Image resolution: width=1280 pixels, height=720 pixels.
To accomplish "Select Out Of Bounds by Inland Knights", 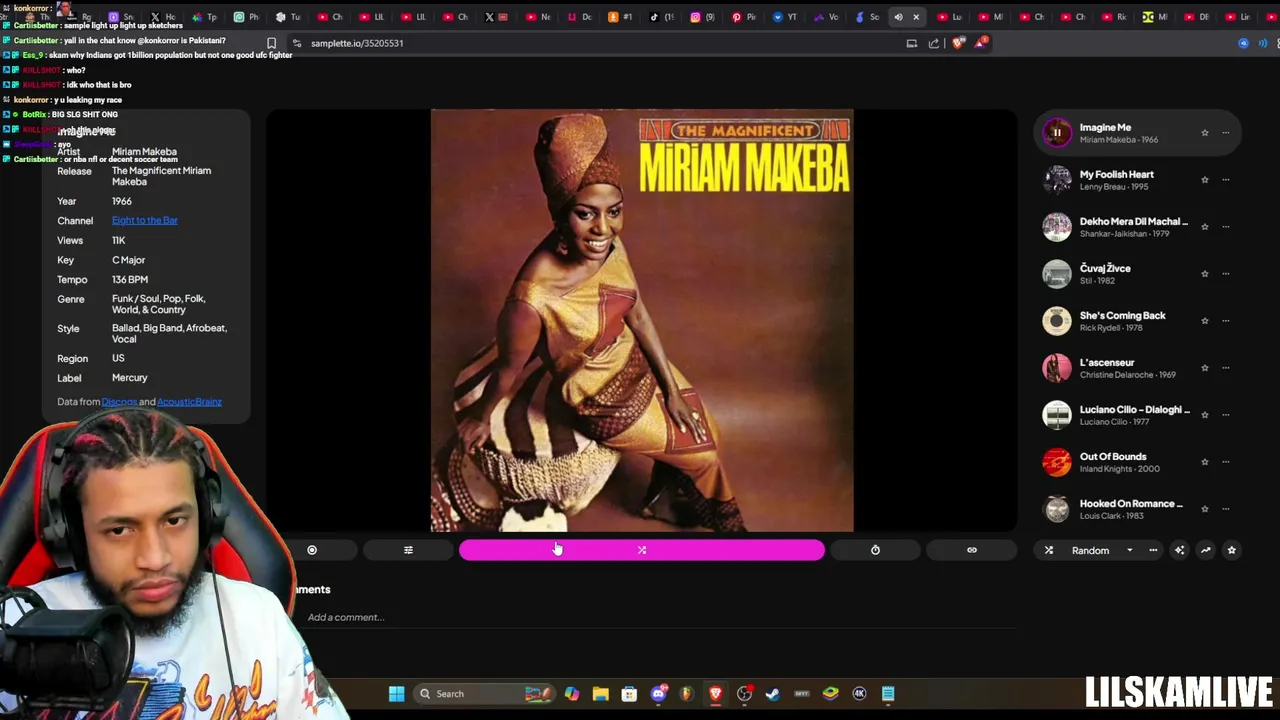I will (x=1113, y=457).
